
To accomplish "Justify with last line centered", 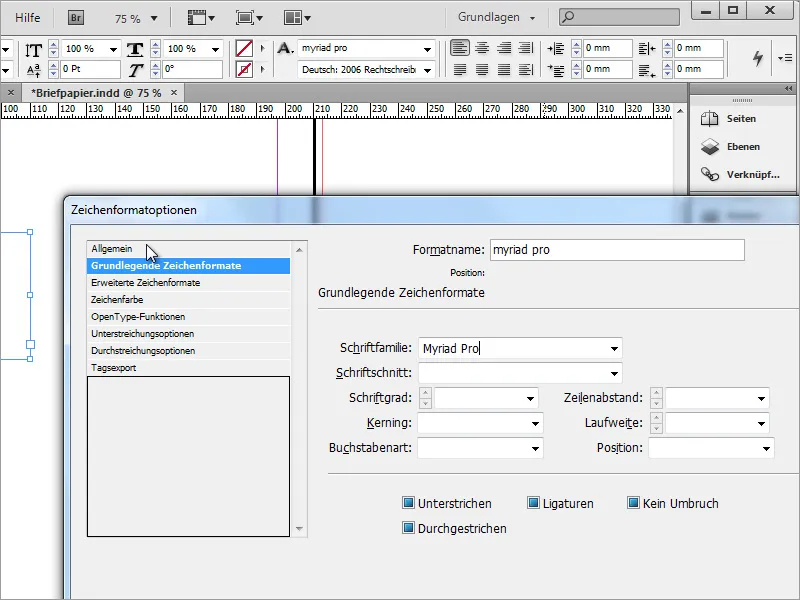I will 482,69.
